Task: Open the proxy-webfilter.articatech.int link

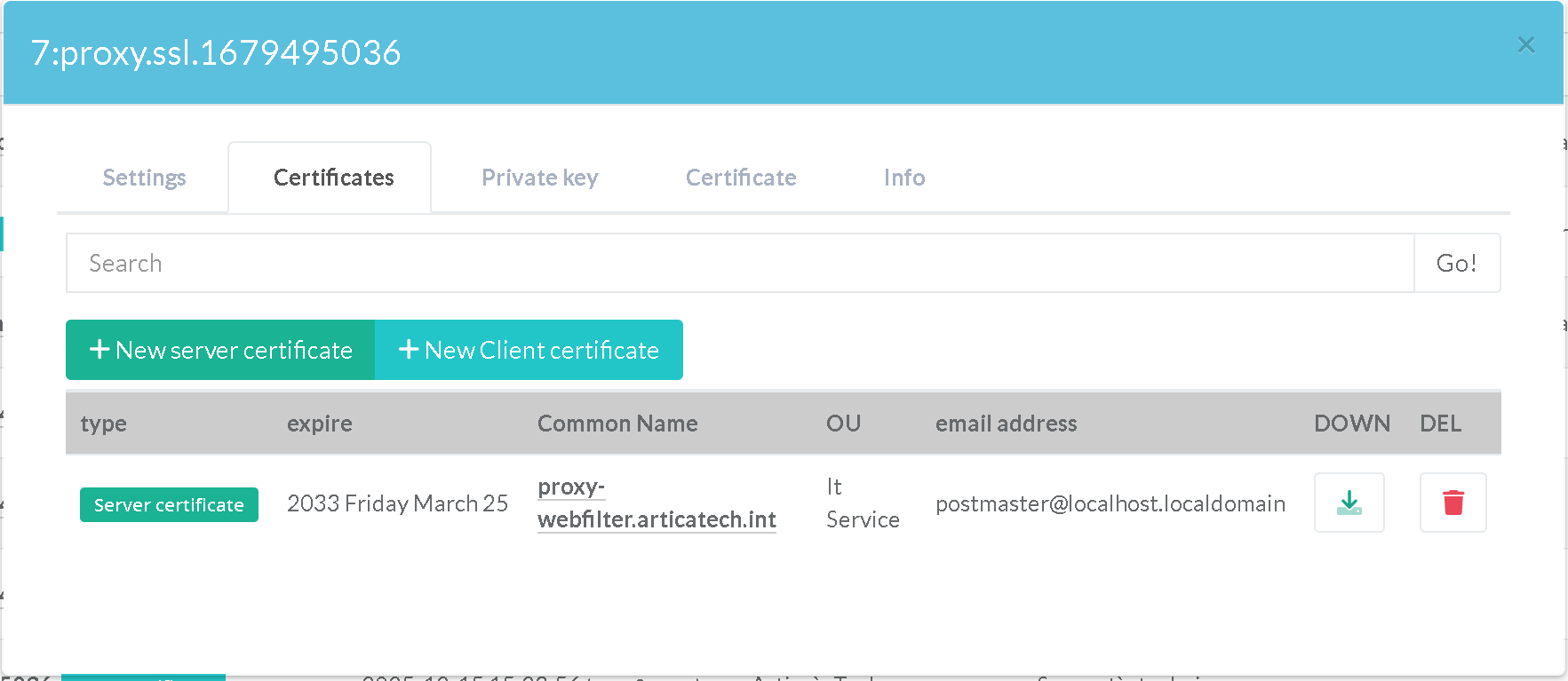Action: coord(656,519)
